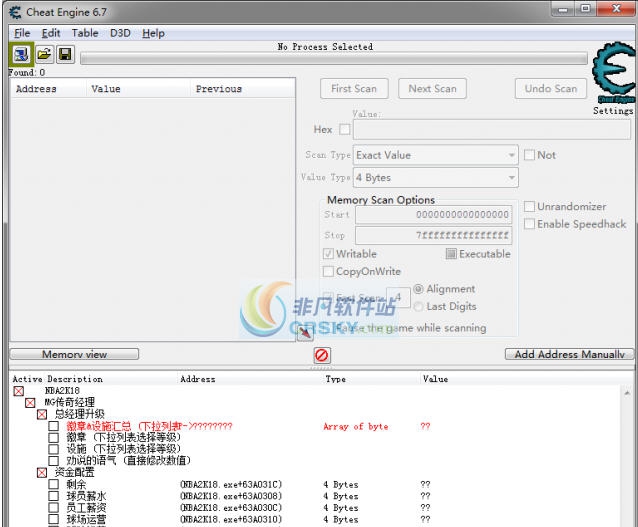This screenshot has width=638, height=527.
Task: Open a cheat table file icon
Action: [x=44, y=54]
